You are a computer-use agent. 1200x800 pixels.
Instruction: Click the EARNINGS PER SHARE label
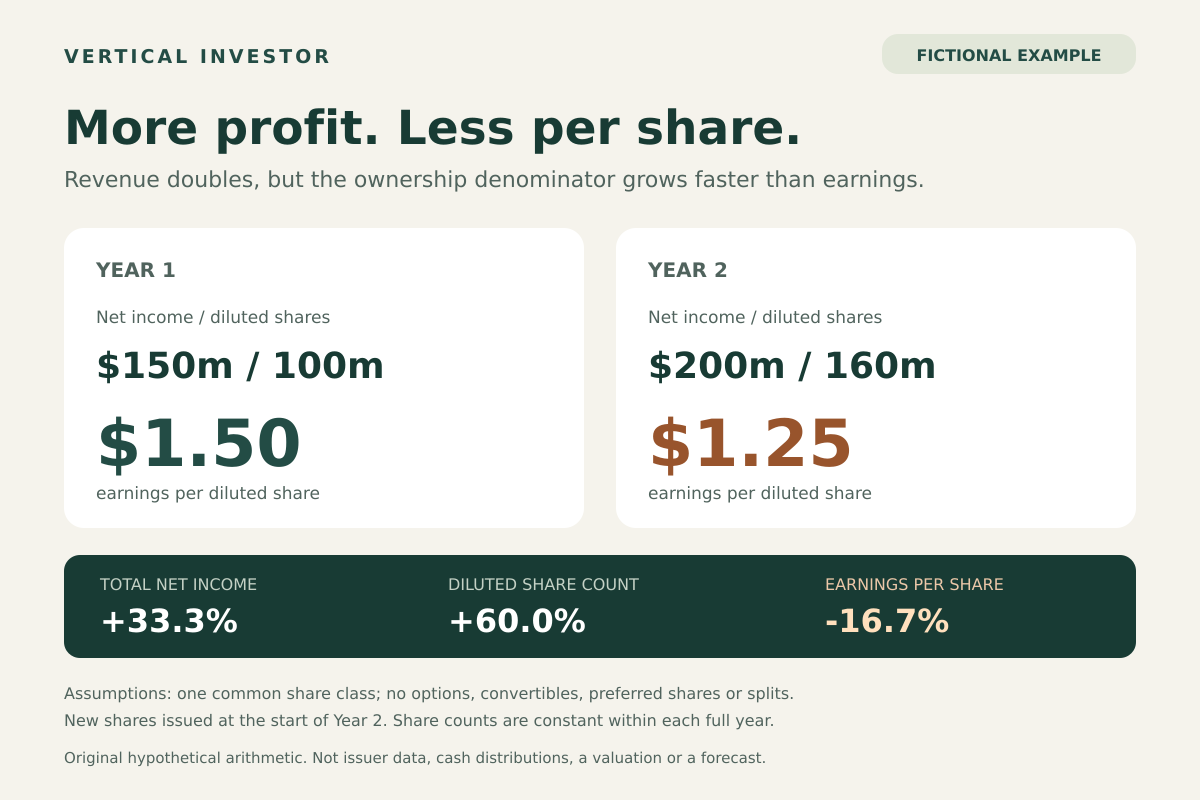coord(914,585)
